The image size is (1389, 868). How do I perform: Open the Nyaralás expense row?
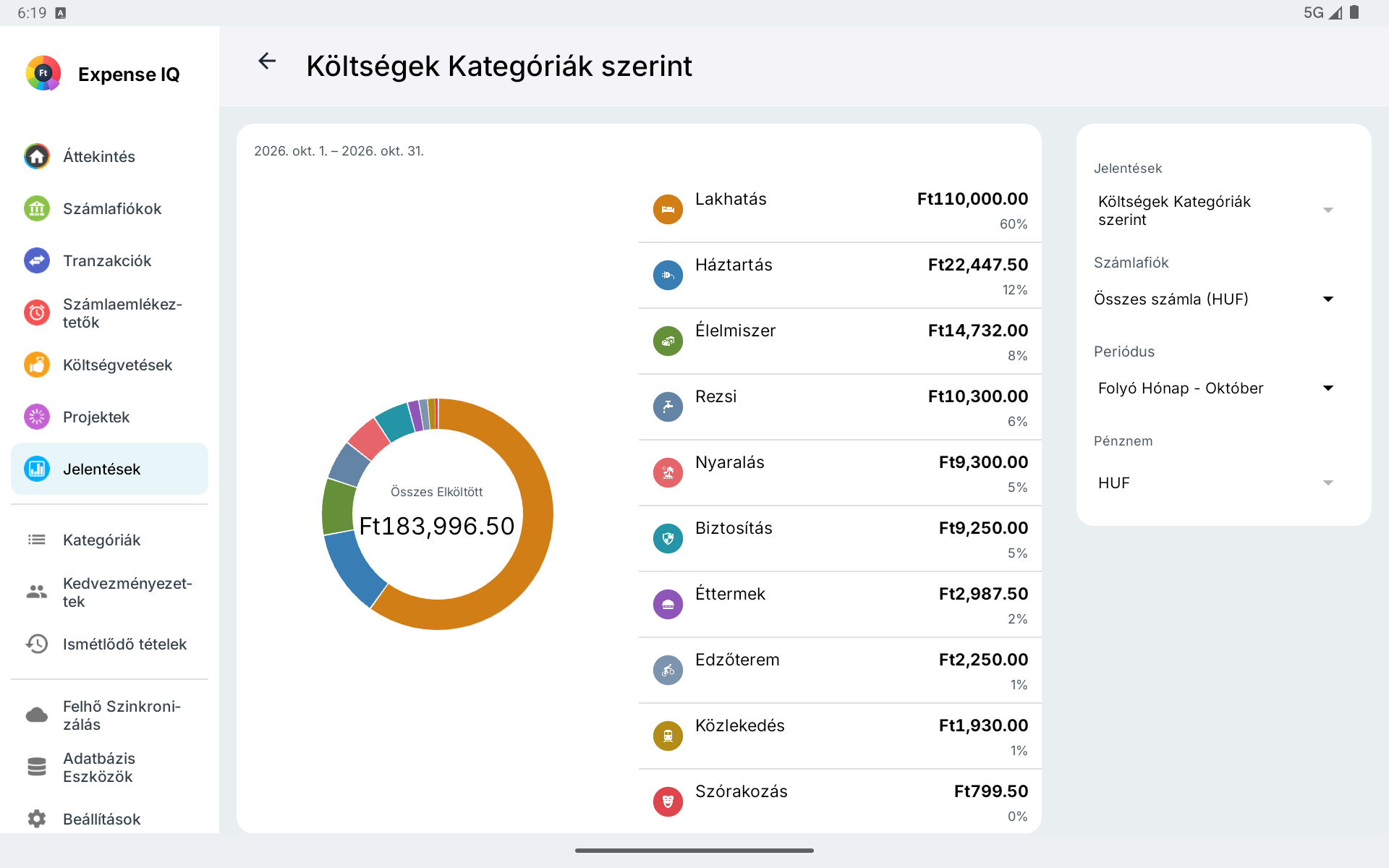(x=840, y=473)
